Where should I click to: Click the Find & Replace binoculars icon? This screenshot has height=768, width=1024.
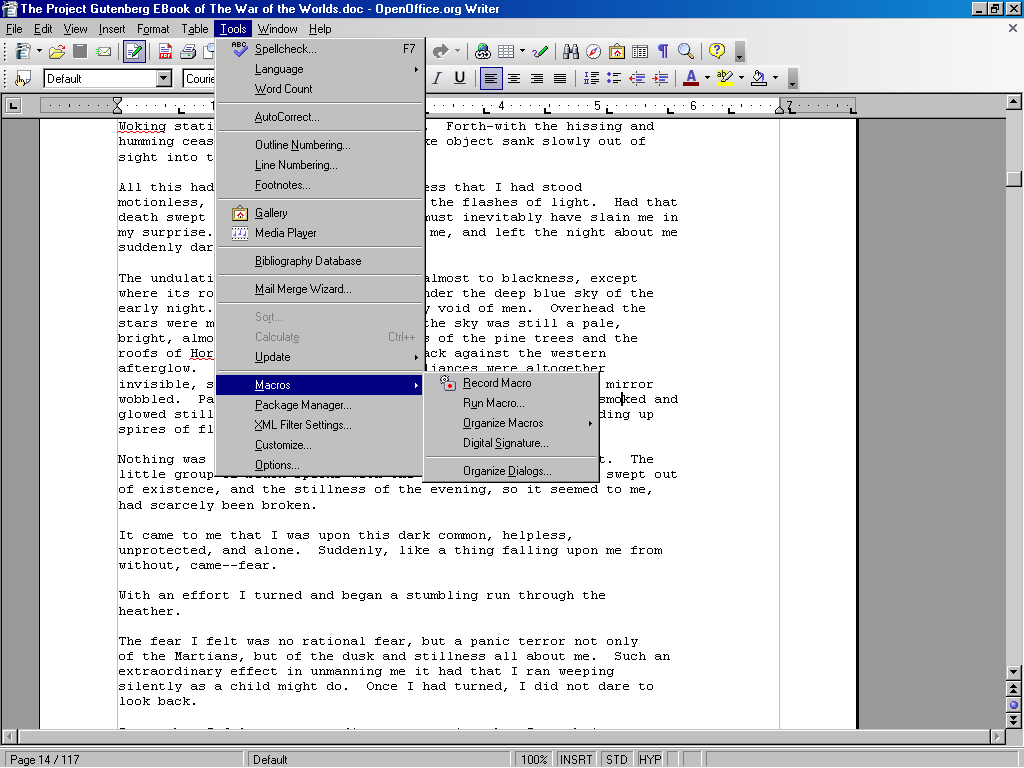(x=571, y=51)
